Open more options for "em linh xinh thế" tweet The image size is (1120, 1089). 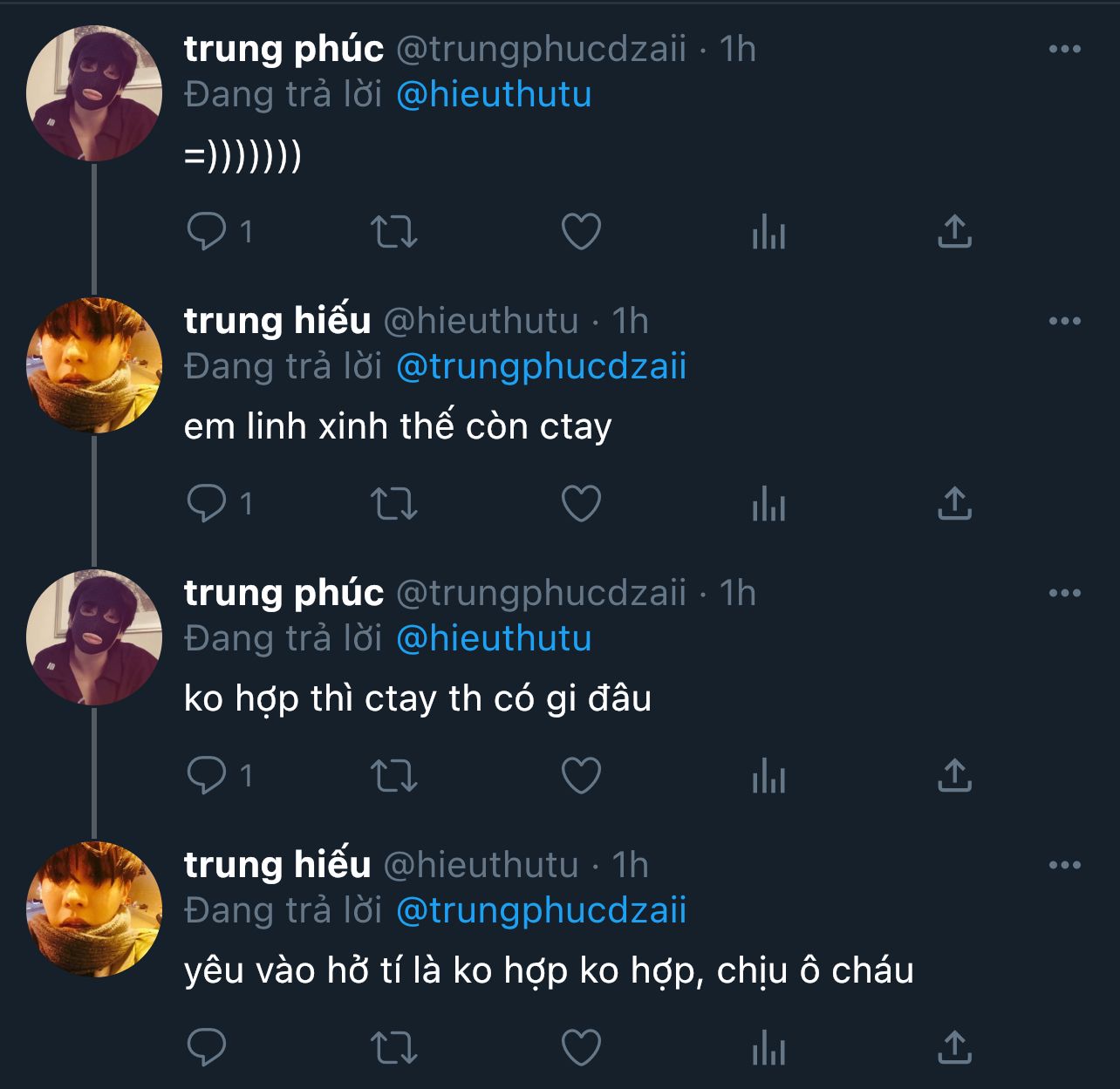[1064, 321]
